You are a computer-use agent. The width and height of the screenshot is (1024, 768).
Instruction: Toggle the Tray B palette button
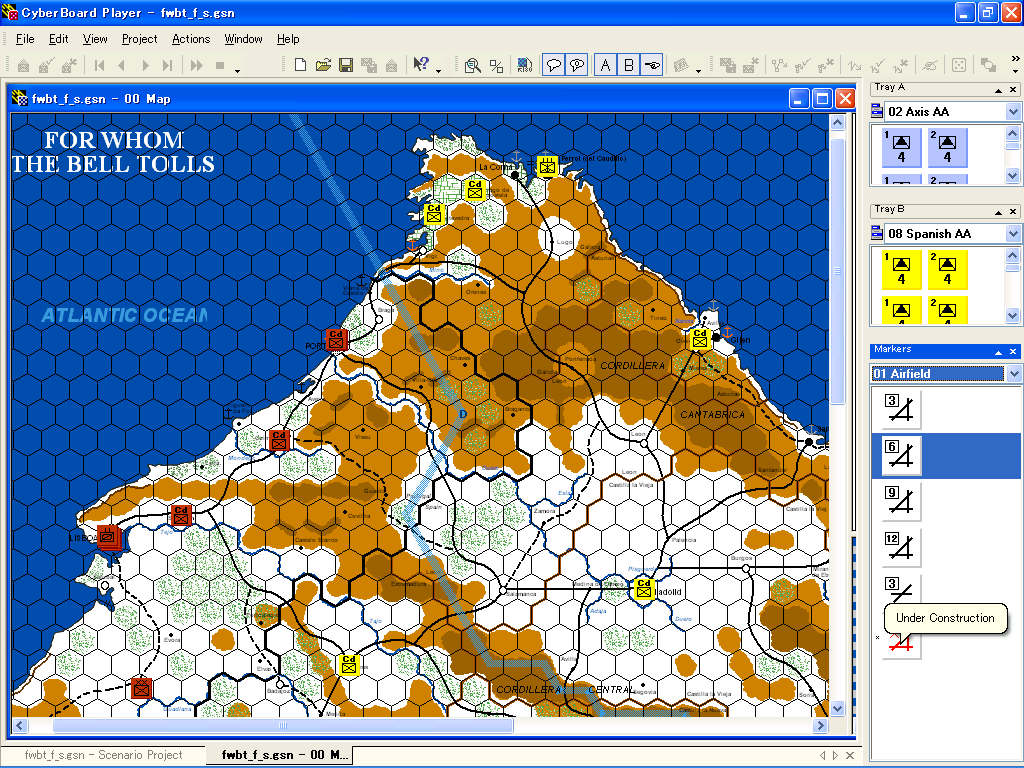click(629, 66)
